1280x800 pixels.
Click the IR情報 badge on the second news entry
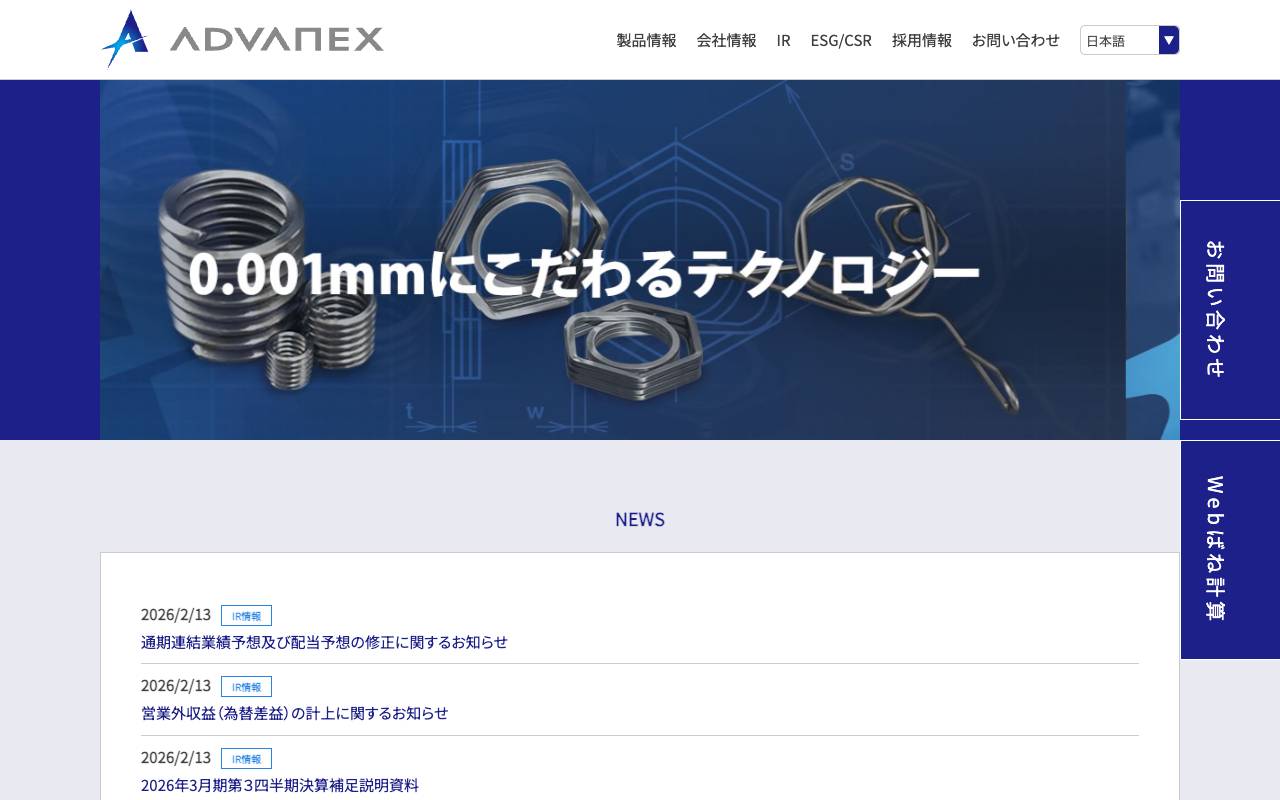click(x=247, y=687)
